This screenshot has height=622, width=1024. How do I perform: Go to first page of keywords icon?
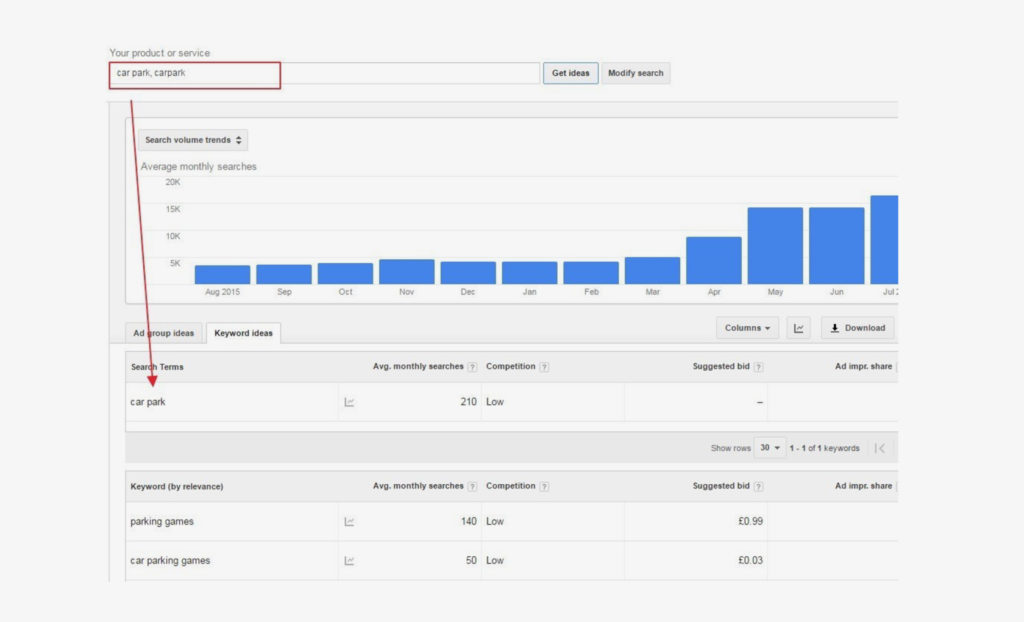tap(880, 448)
